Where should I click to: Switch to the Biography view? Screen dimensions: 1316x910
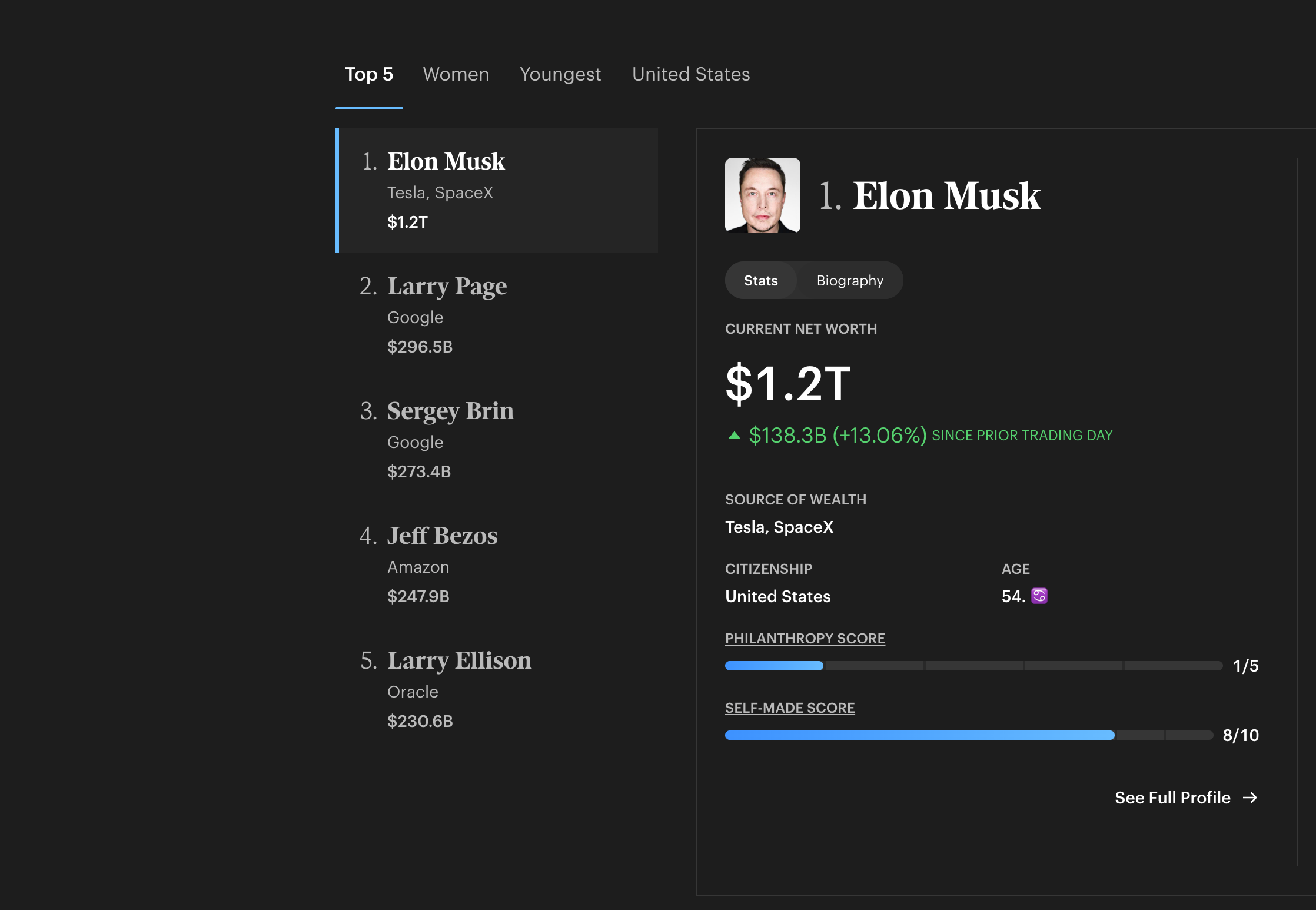click(850, 280)
